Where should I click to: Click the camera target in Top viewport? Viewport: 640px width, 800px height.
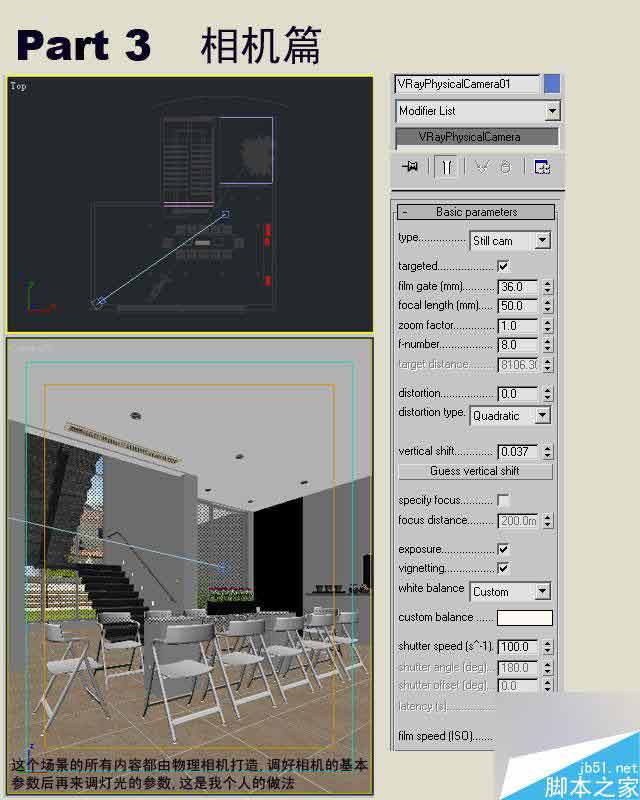pos(225,214)
